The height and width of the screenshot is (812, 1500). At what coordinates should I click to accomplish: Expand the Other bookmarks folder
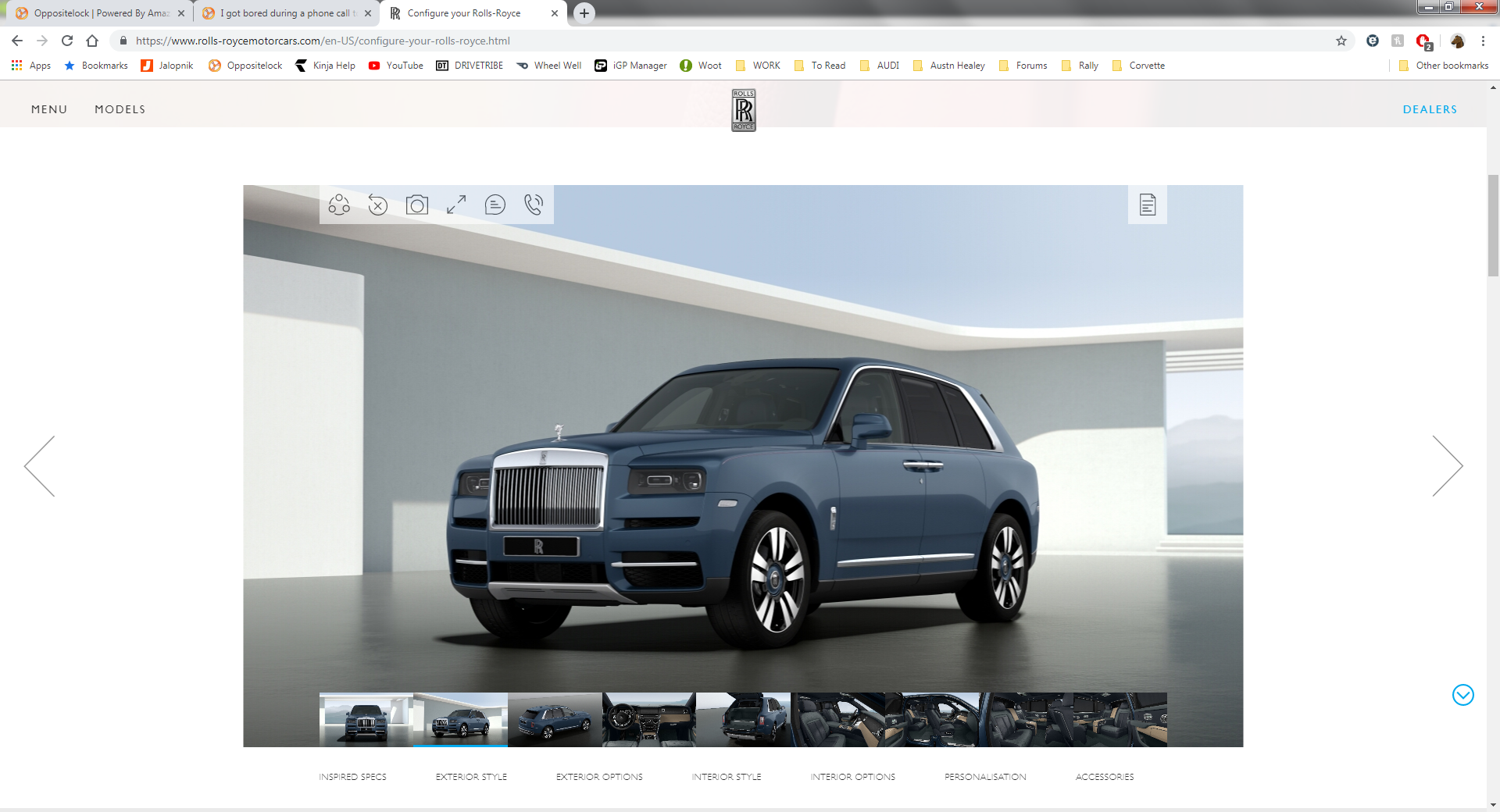point(1444,66)
